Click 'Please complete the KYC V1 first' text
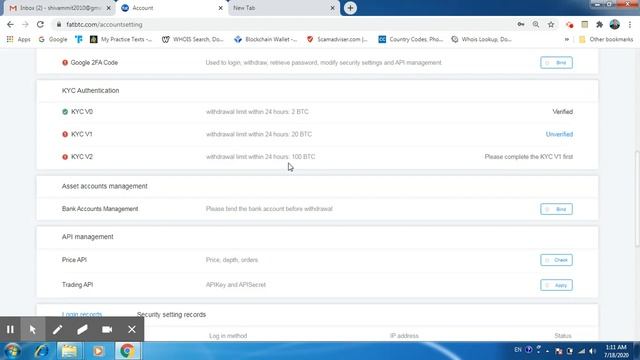 tap(529, 157)
